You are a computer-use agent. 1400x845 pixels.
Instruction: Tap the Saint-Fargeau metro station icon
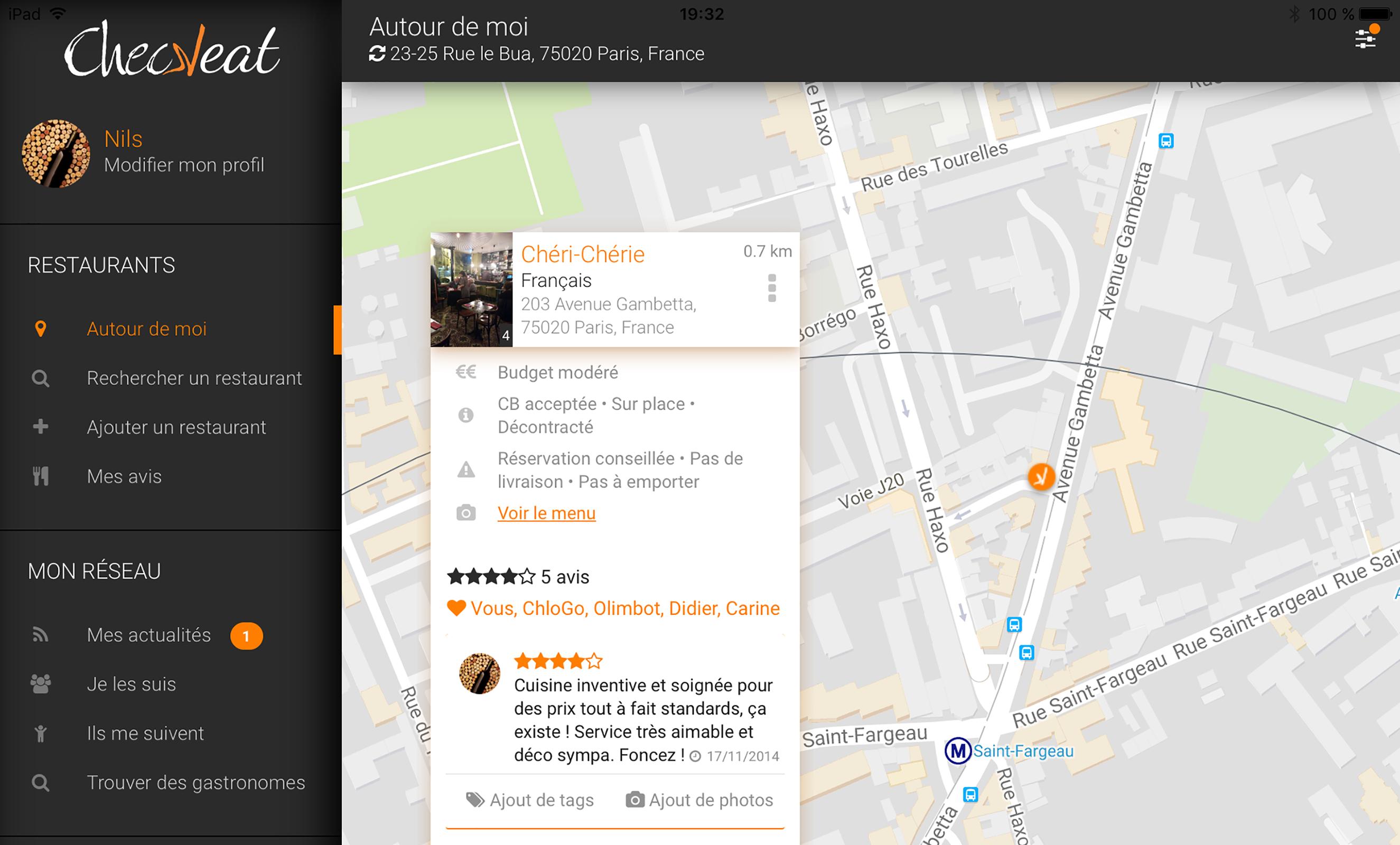tap(958, 751)
